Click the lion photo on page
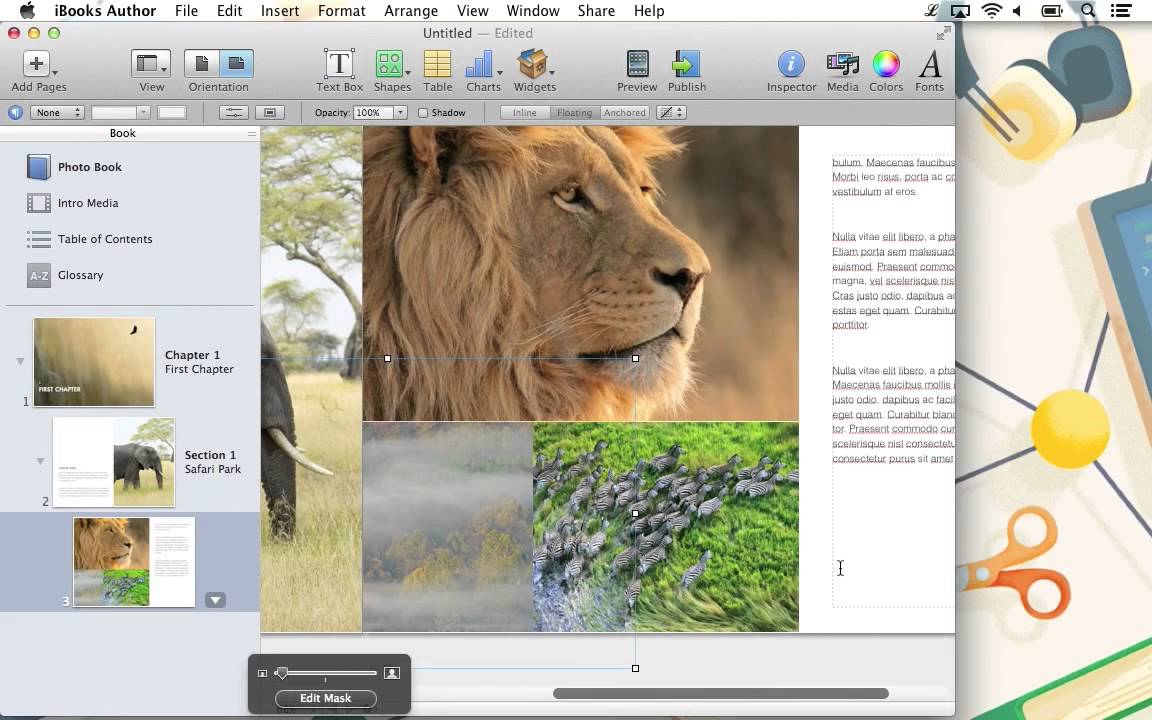Viewport: 1152px width, 720px height. click(580, 273)
